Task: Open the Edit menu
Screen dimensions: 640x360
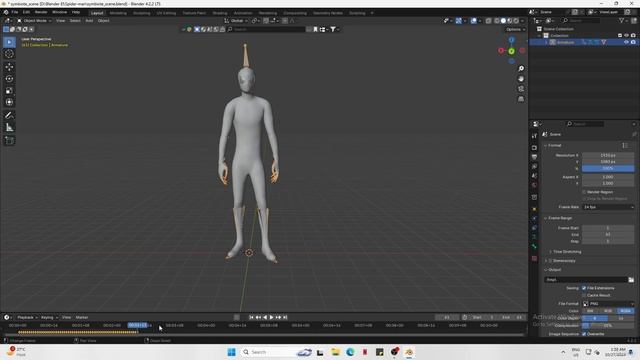Action: [x=26, y=12]
